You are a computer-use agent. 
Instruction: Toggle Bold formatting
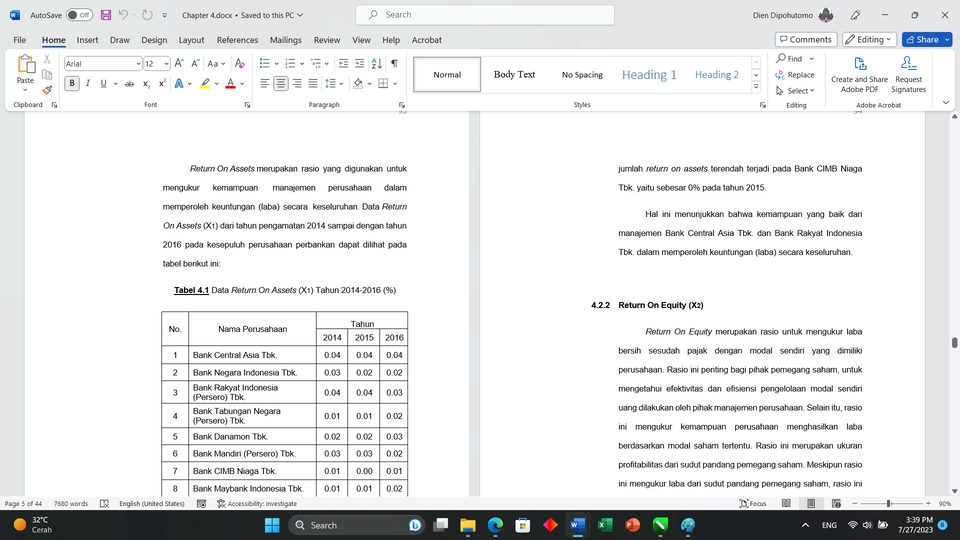(72, 83)
